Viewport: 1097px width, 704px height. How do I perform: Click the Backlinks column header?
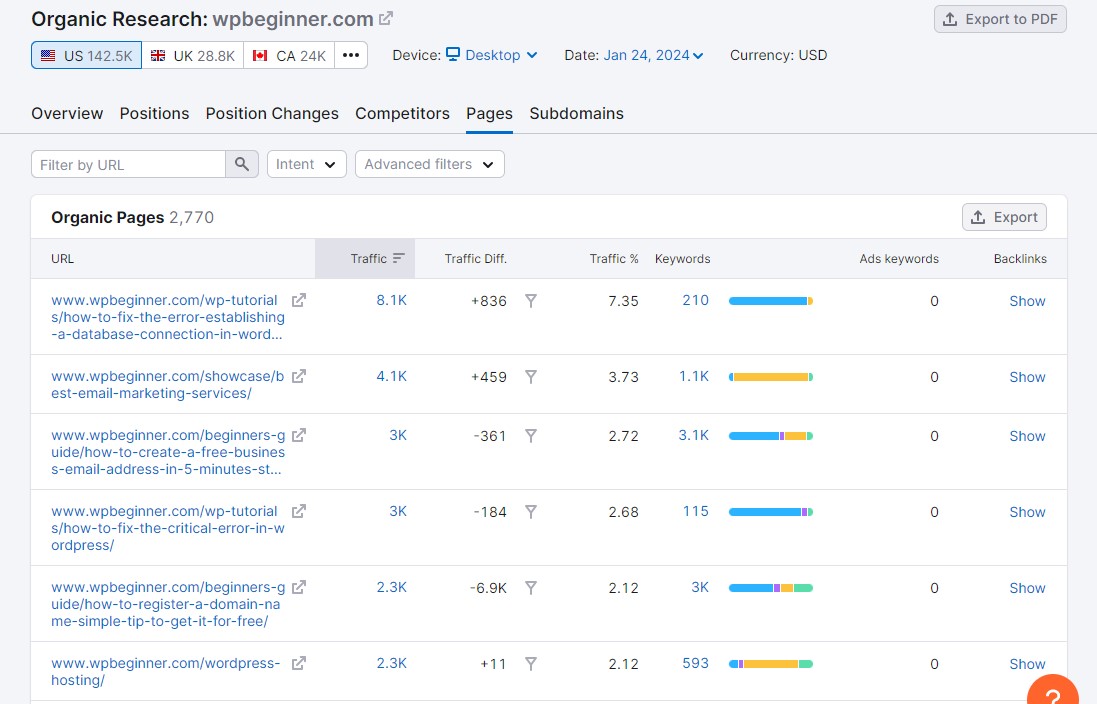click(x=1020, y=259)
